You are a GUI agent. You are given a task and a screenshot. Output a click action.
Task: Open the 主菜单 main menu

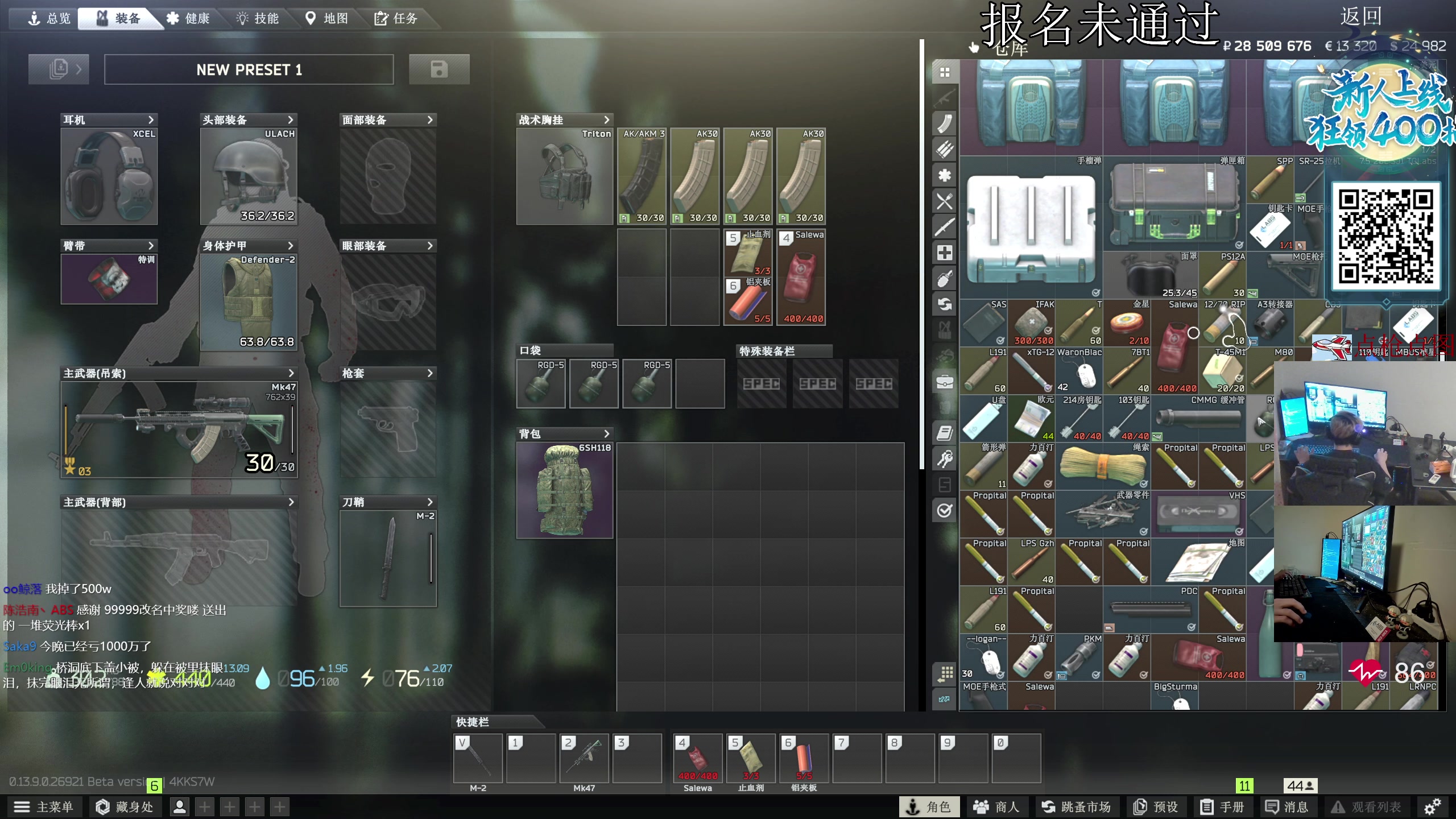click(44, 806)
